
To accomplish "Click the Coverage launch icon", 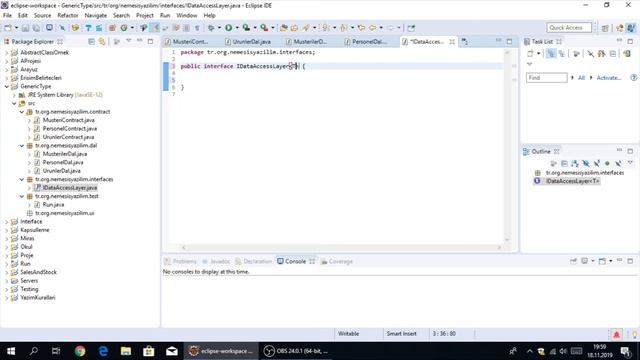I will [x=246, y=28].
